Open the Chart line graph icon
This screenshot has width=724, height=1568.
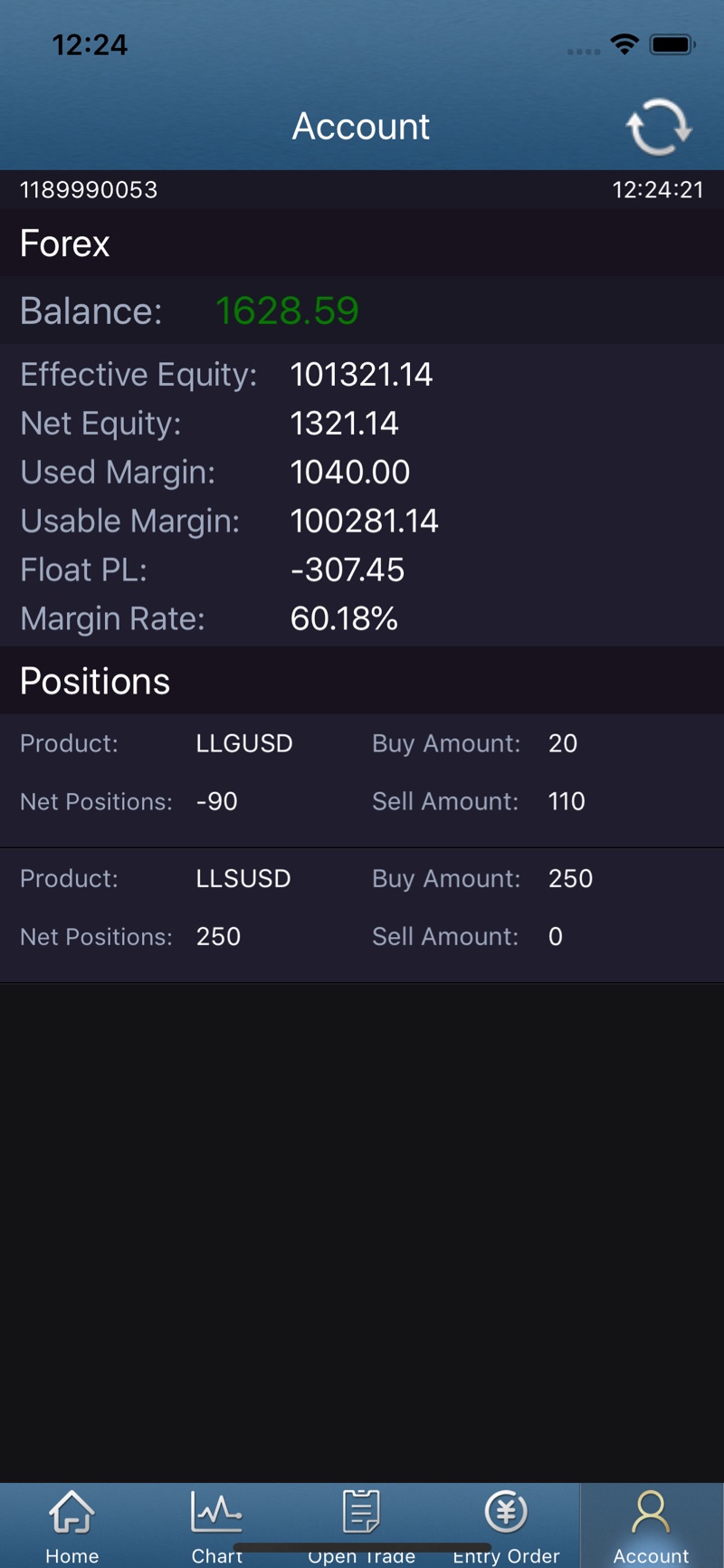(216, 1512)
